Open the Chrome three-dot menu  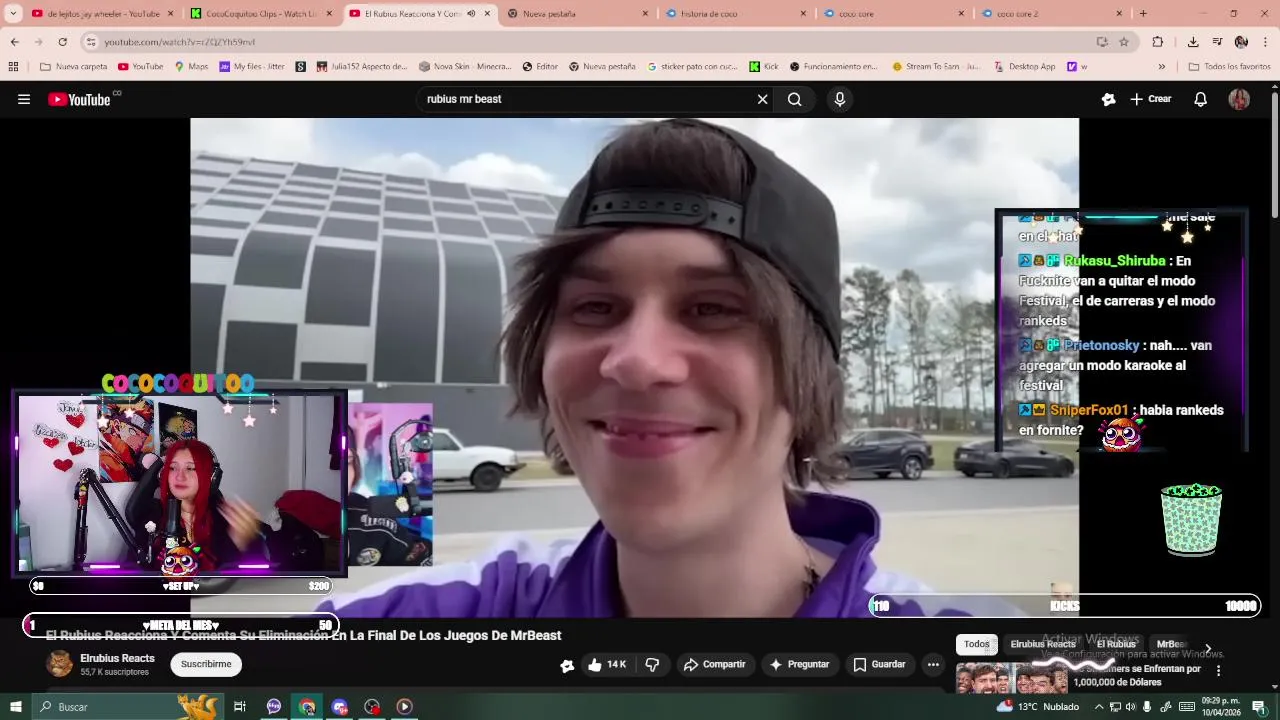tap(1266, 42)
